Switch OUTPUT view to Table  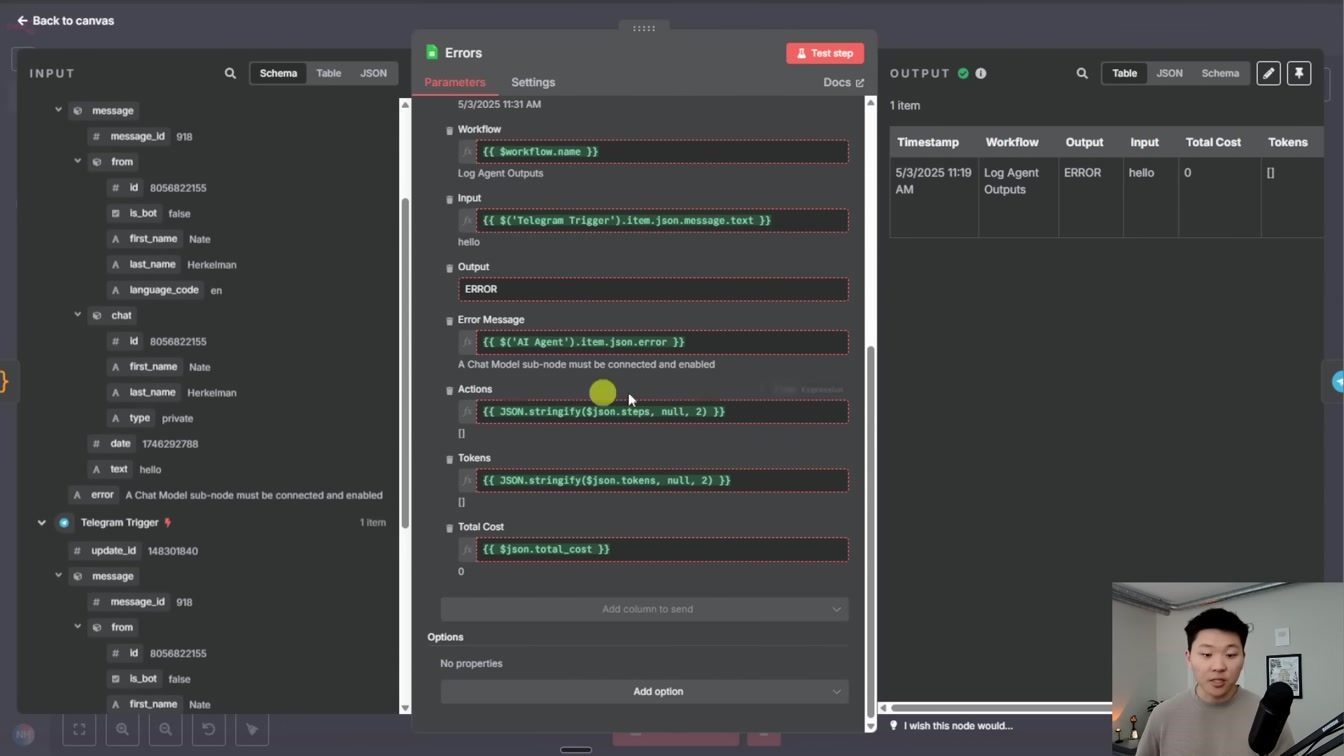[x=1124, y=73]
